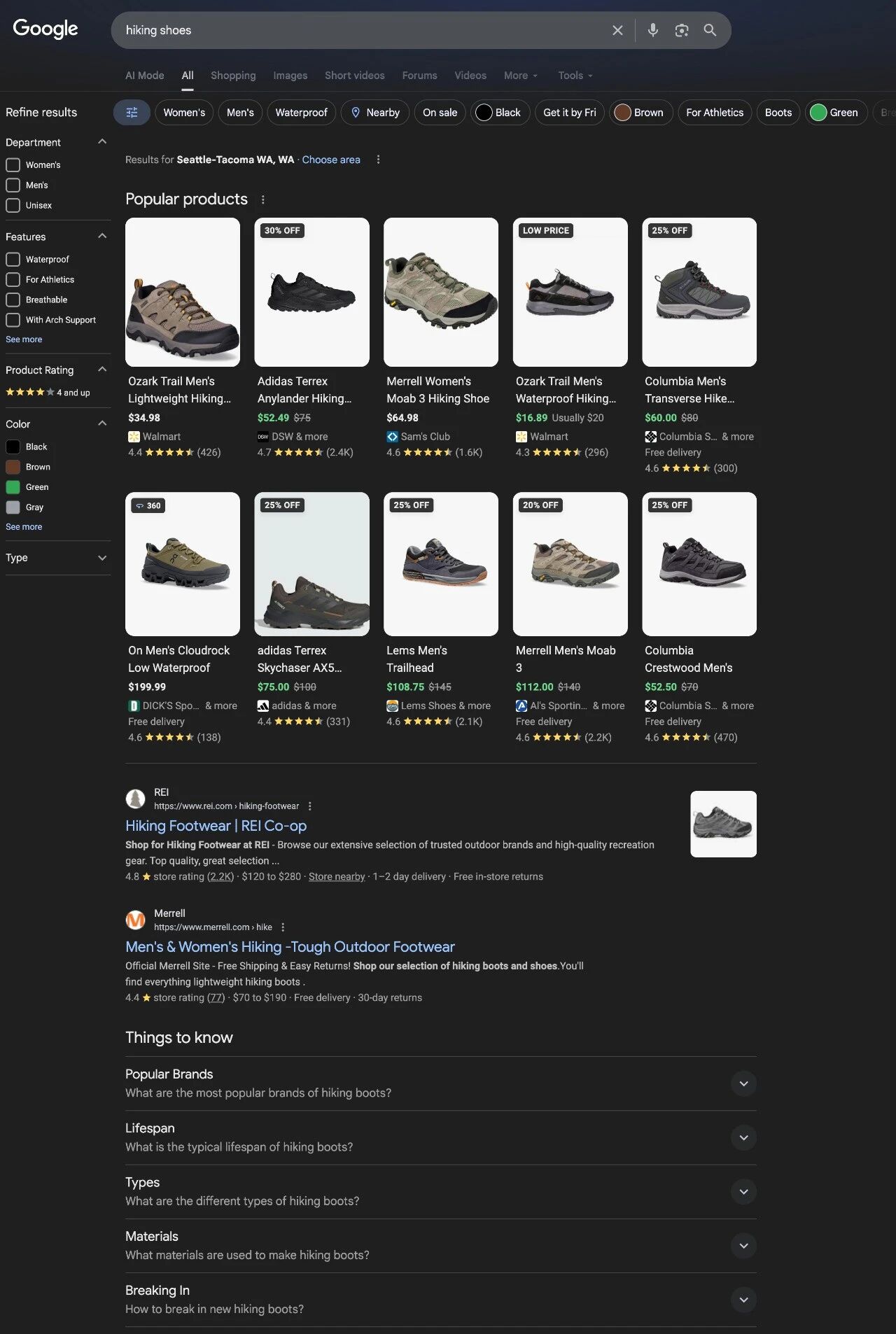Enable the Waterproof feature checkbox

pyautogui.click(x=13, y=260)
